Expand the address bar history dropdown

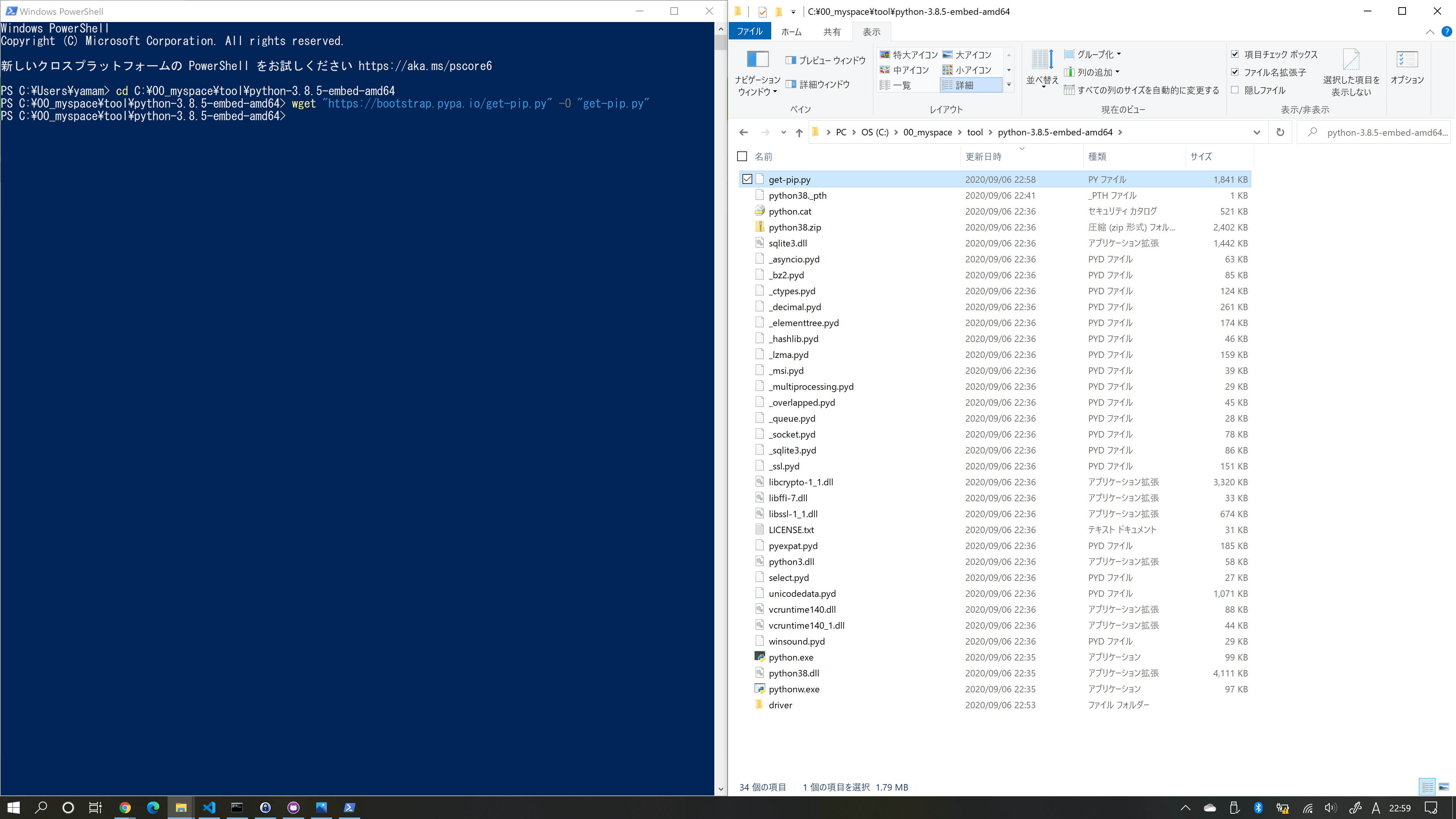1257,132
